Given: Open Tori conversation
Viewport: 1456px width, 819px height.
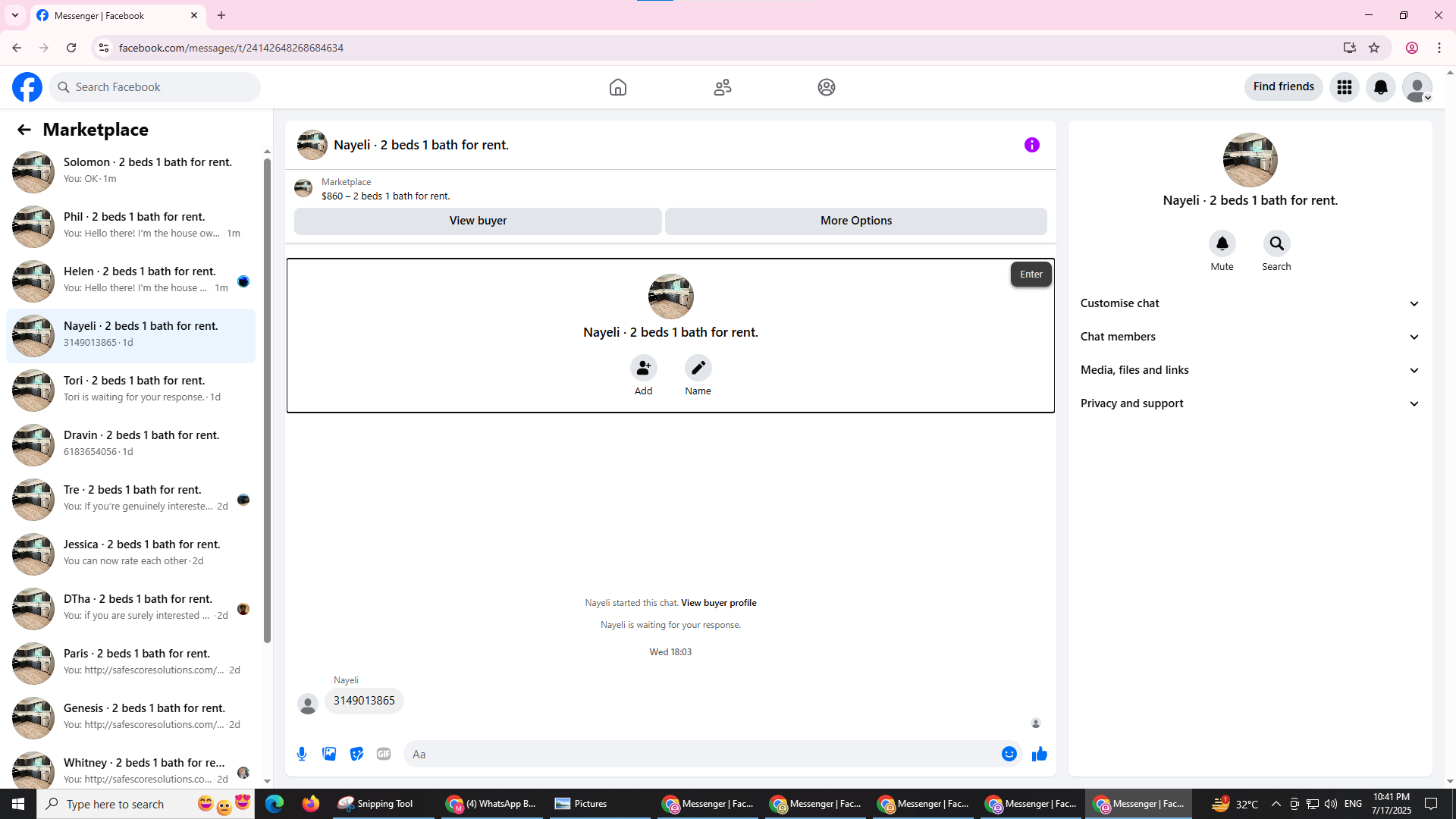Looking at the screenshot, I should tap(130, 390).
